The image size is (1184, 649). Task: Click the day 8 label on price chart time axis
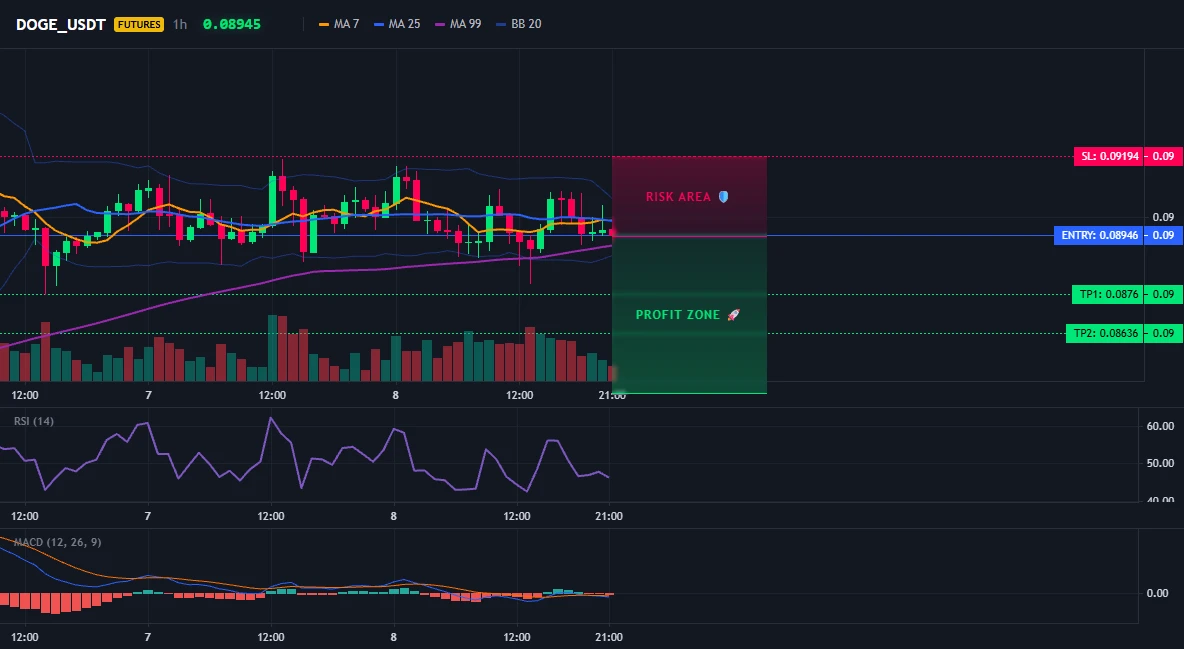coord(396,395)
